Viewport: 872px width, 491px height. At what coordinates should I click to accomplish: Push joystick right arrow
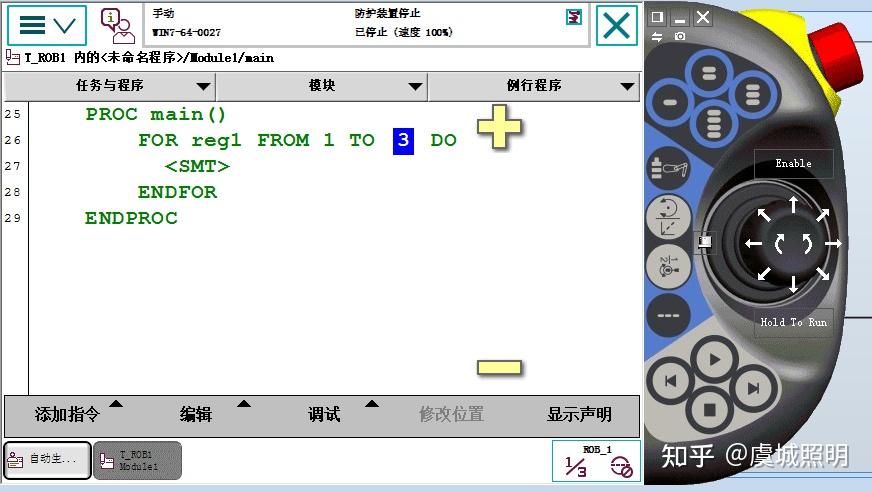pyautogui.click(x=833, y=244)
